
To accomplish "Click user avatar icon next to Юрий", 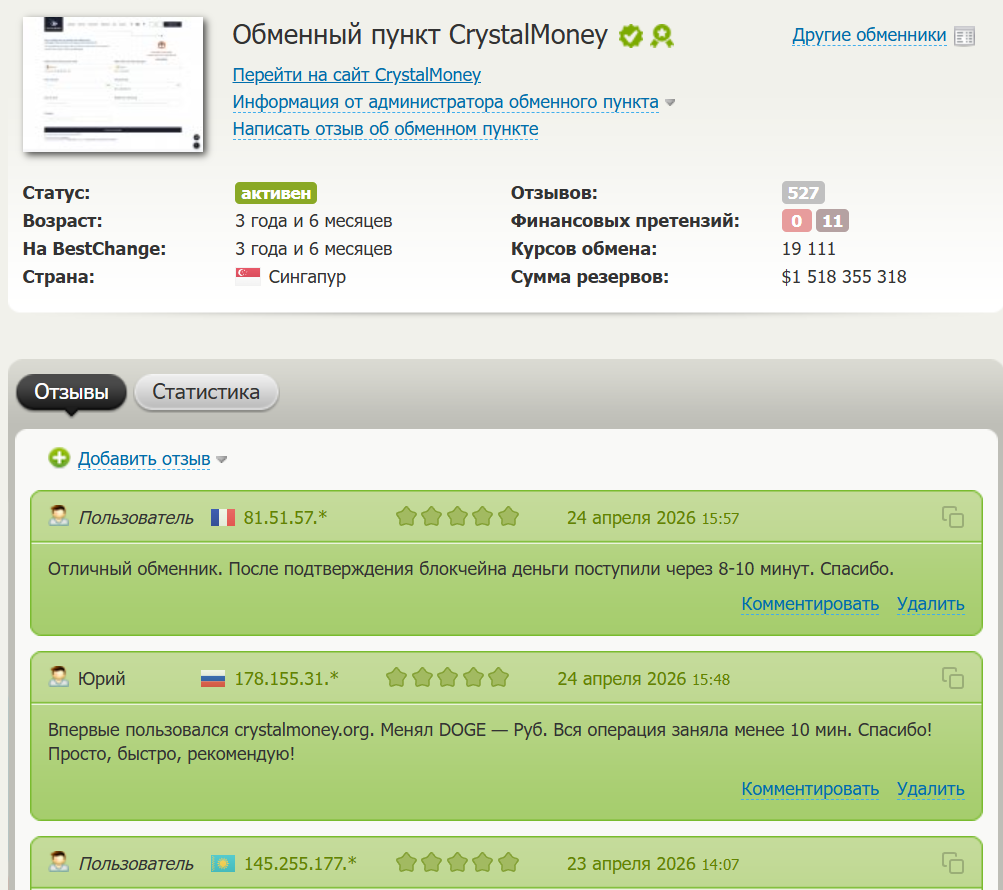I will click(x=59, y=678).
